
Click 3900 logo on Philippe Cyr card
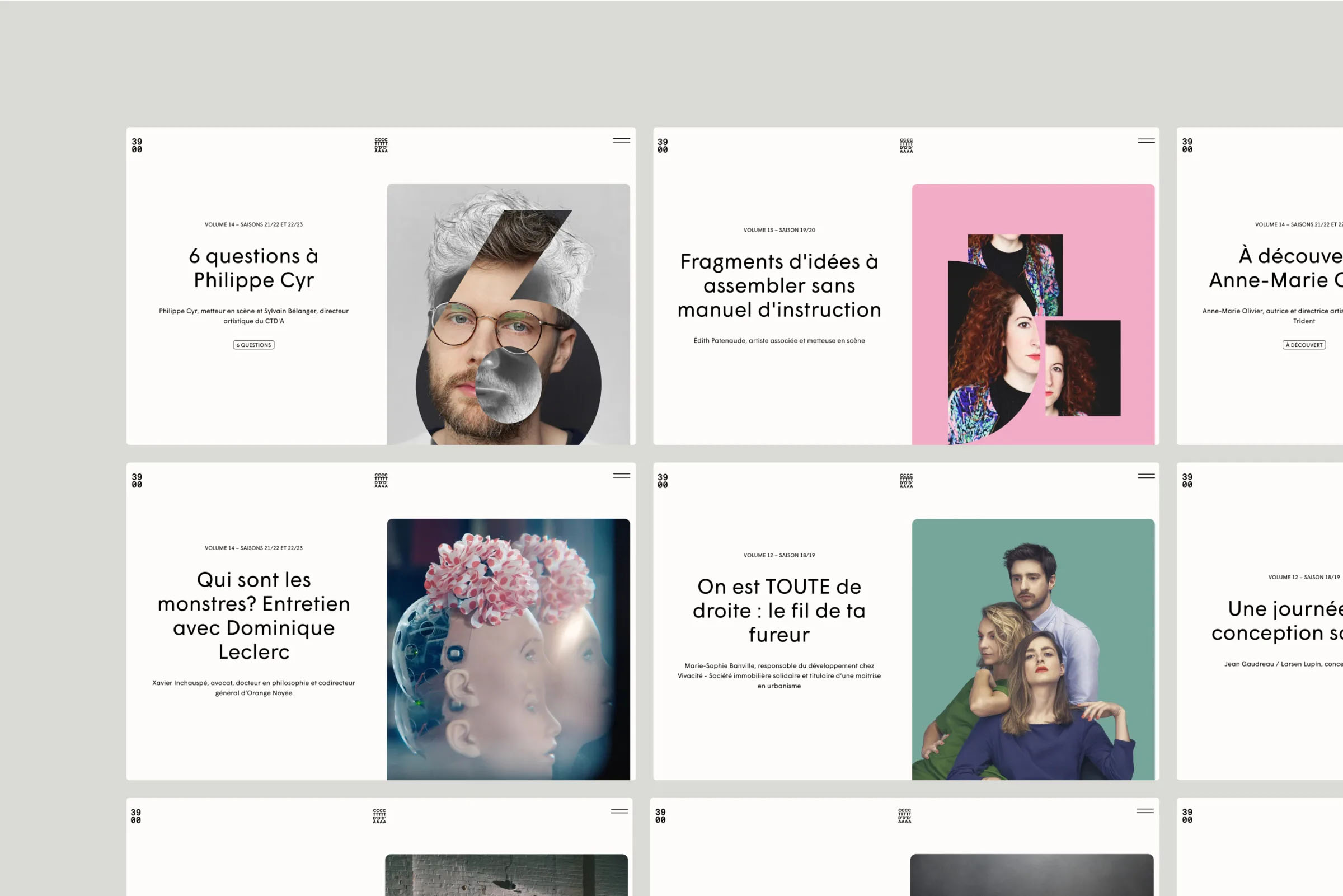coord(137,145)
